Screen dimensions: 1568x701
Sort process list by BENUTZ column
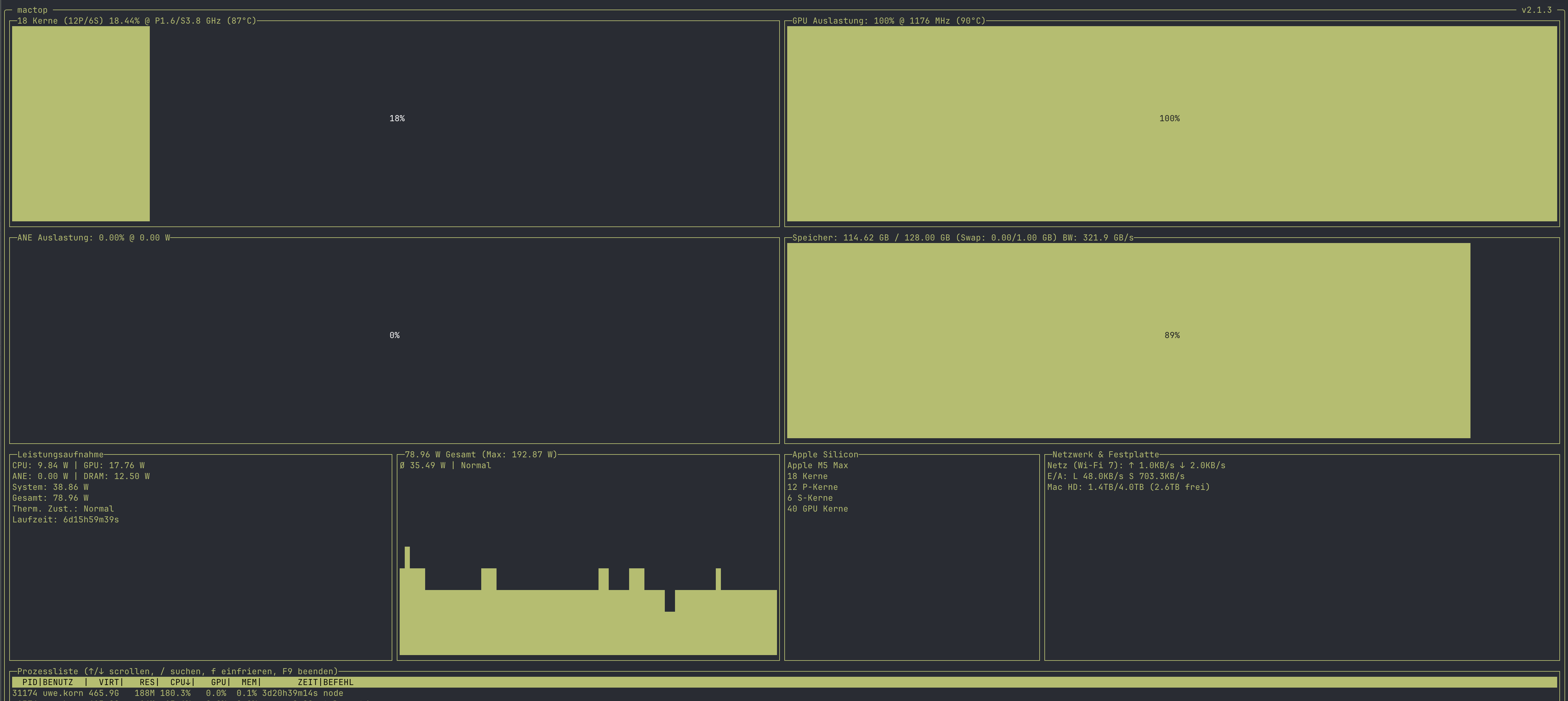click(x=58, y=682)
